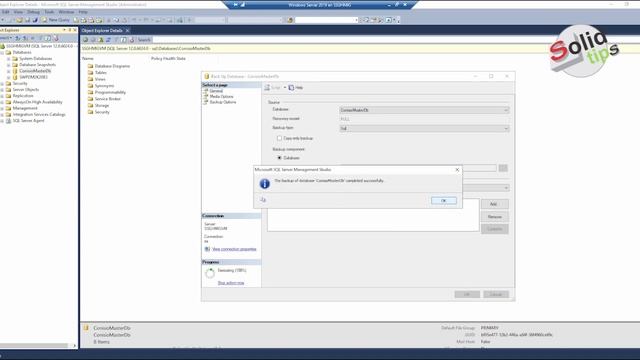640x360 pixels.
Task: Click Up icon in Object Explorer Details toolbar
Action: 101,40
